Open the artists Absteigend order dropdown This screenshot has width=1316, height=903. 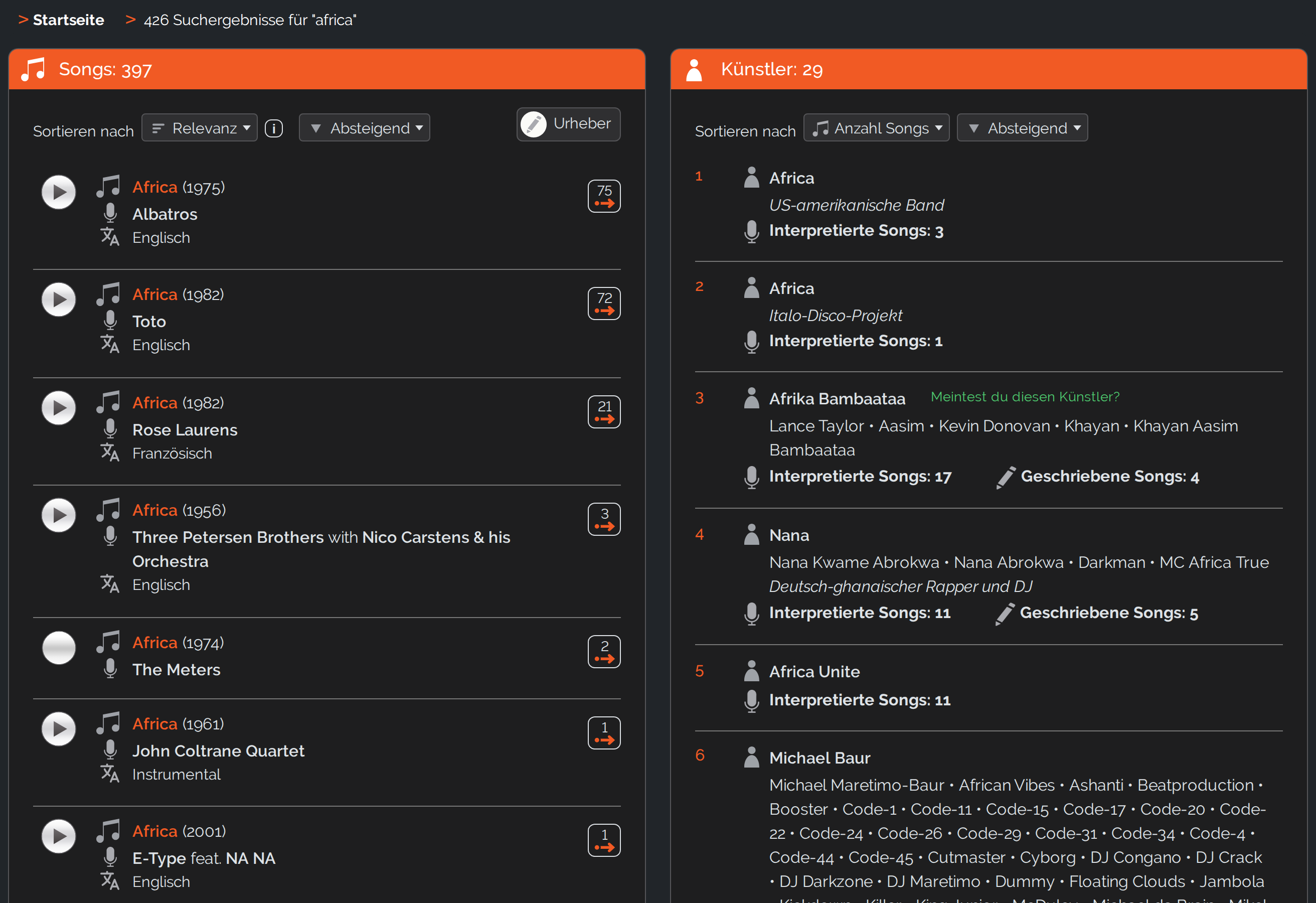(x=1022, y=128)
